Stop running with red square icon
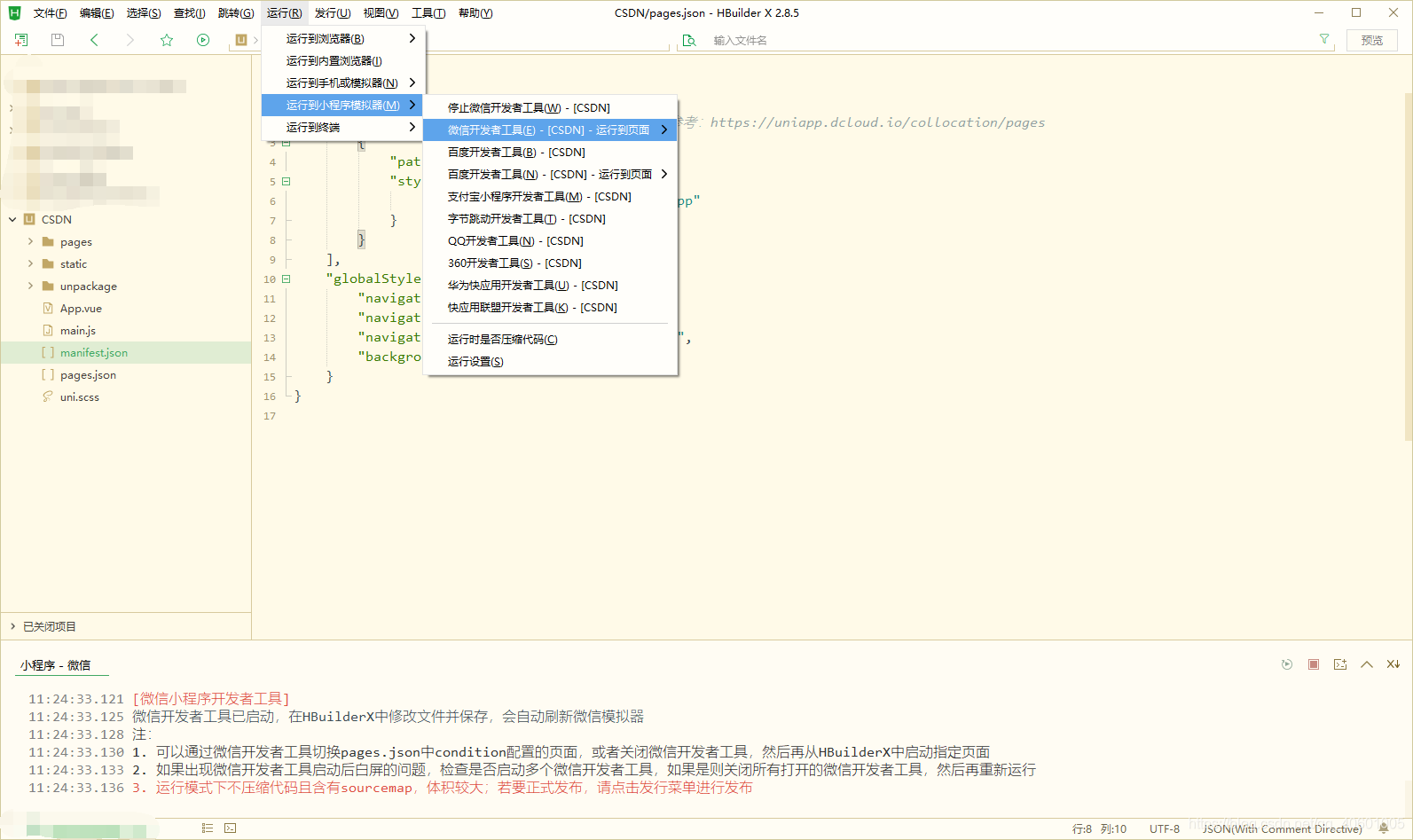 click(1314, 664)
